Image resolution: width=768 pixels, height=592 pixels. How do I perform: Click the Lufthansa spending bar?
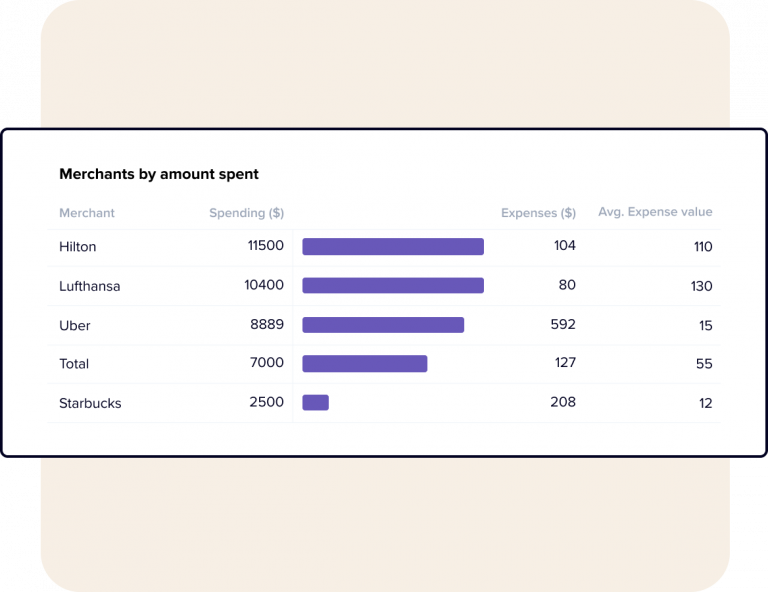coord(393,286)
